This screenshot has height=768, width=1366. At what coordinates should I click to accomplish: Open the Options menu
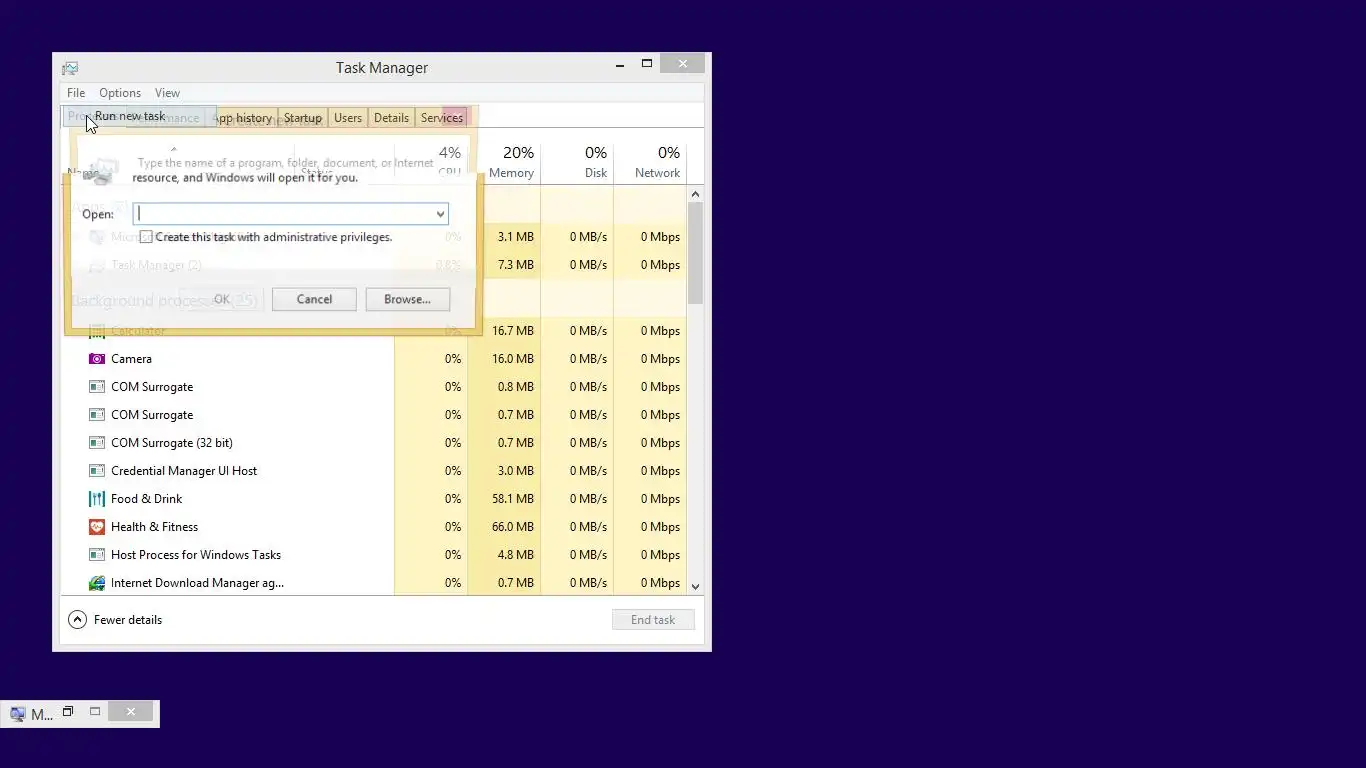[120, 93]
